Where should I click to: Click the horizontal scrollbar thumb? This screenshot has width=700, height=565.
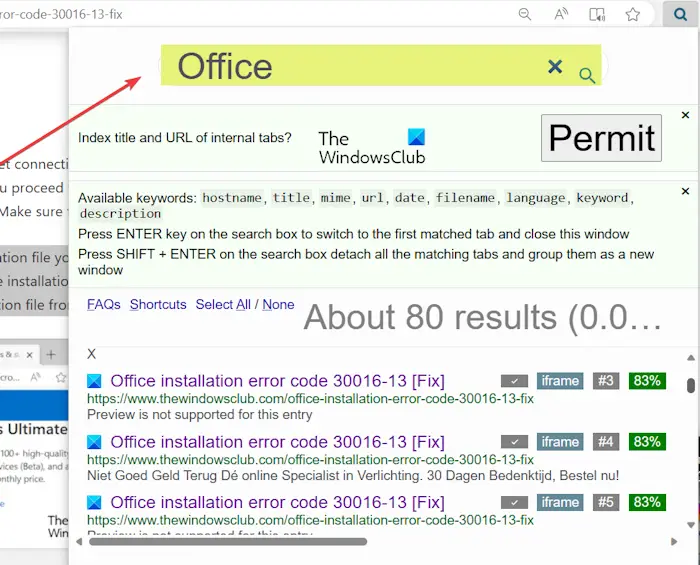[x=228, y=542]
